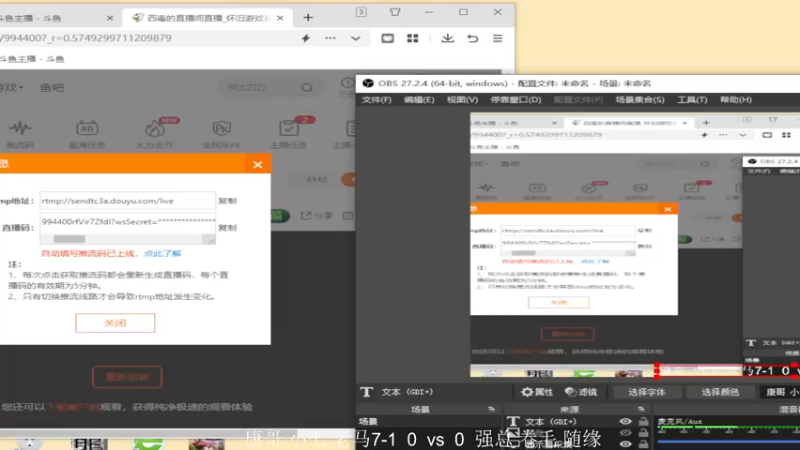Image resolution: width=800 pixels, height=450 pixels.
Task: Open 属性 properties gear in OBS toolbar
Action: pyautogui.click(x=537, y=392)
